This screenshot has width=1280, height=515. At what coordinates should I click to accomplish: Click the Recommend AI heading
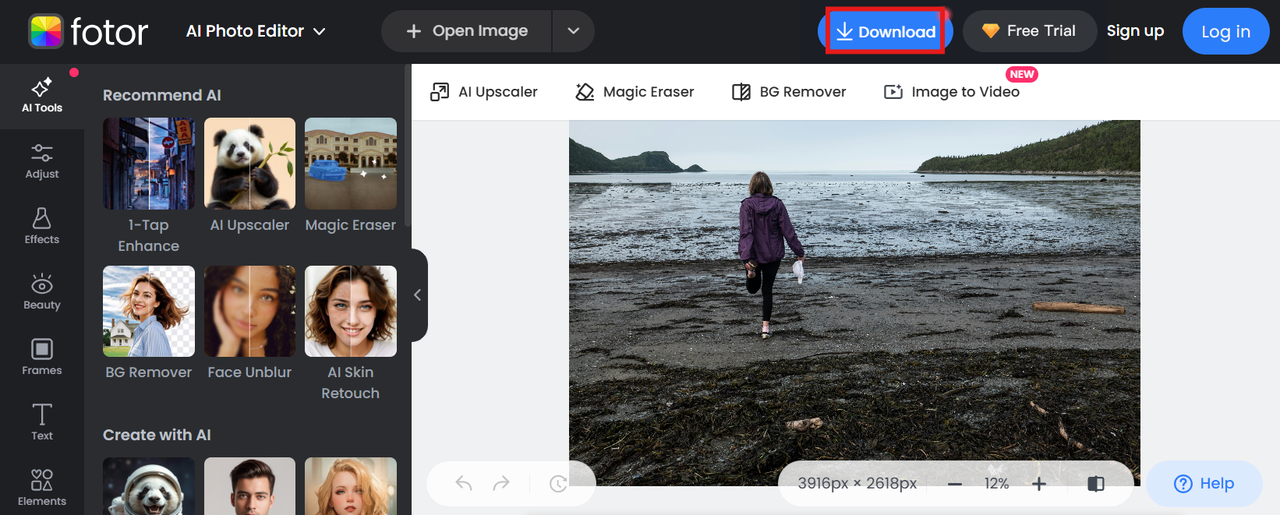point(162,95)
